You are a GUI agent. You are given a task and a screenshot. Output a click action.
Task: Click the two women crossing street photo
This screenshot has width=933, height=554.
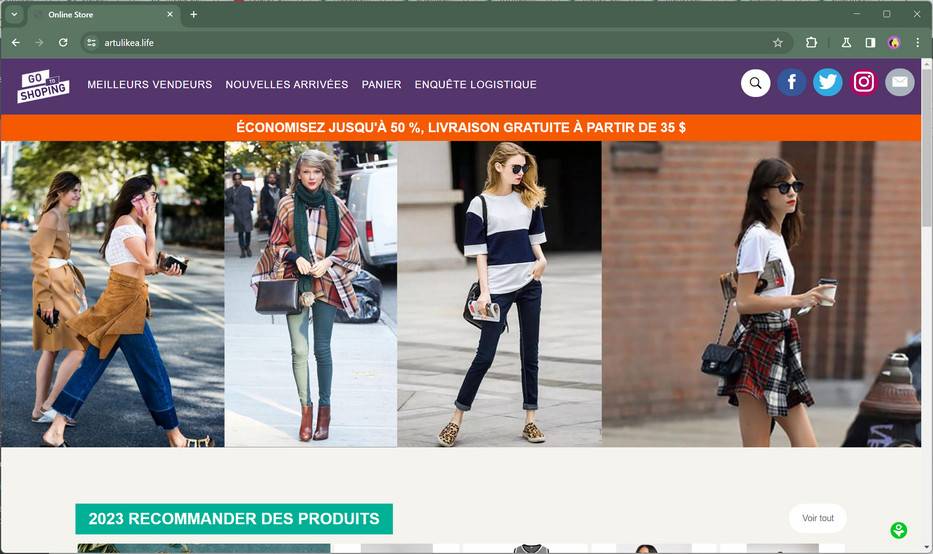tap(112, 294)
